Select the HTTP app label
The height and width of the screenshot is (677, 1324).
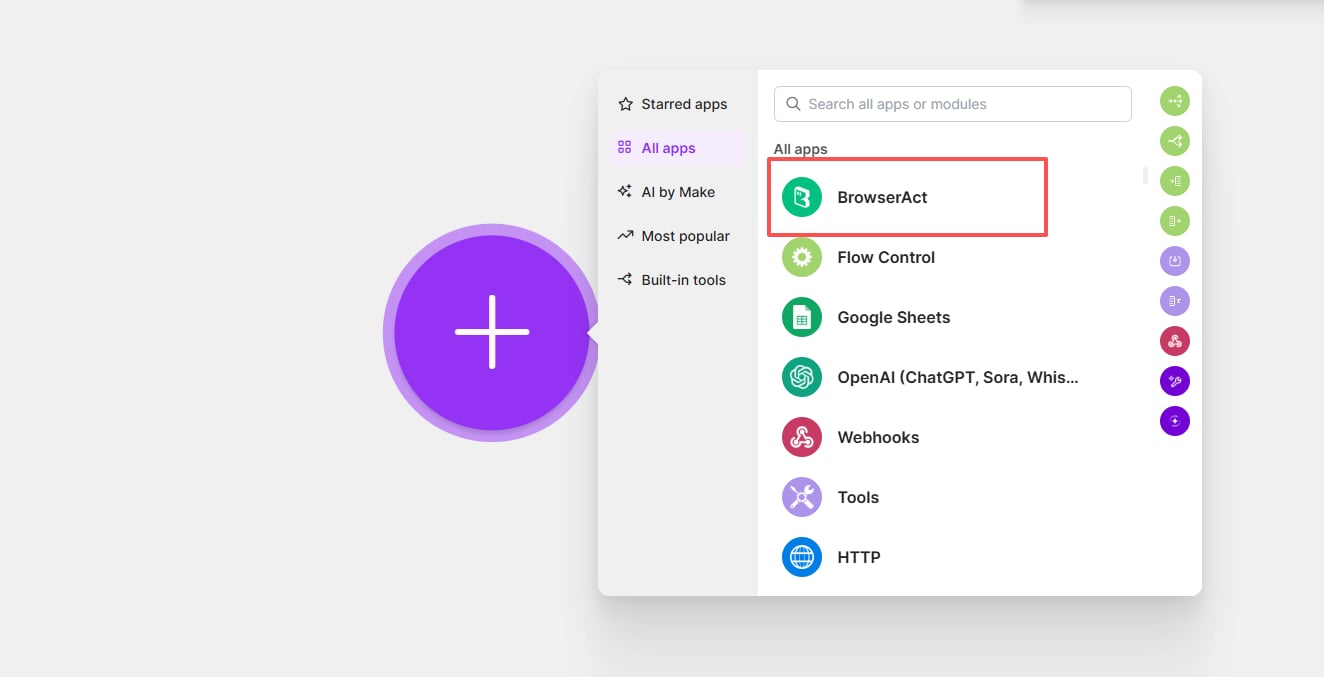[x=859, y=557]
